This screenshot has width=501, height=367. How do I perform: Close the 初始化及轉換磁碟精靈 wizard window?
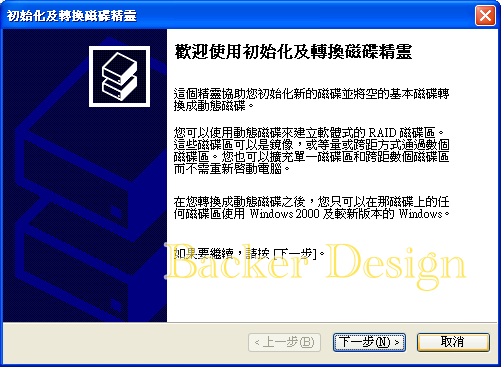tap(485, 15)
